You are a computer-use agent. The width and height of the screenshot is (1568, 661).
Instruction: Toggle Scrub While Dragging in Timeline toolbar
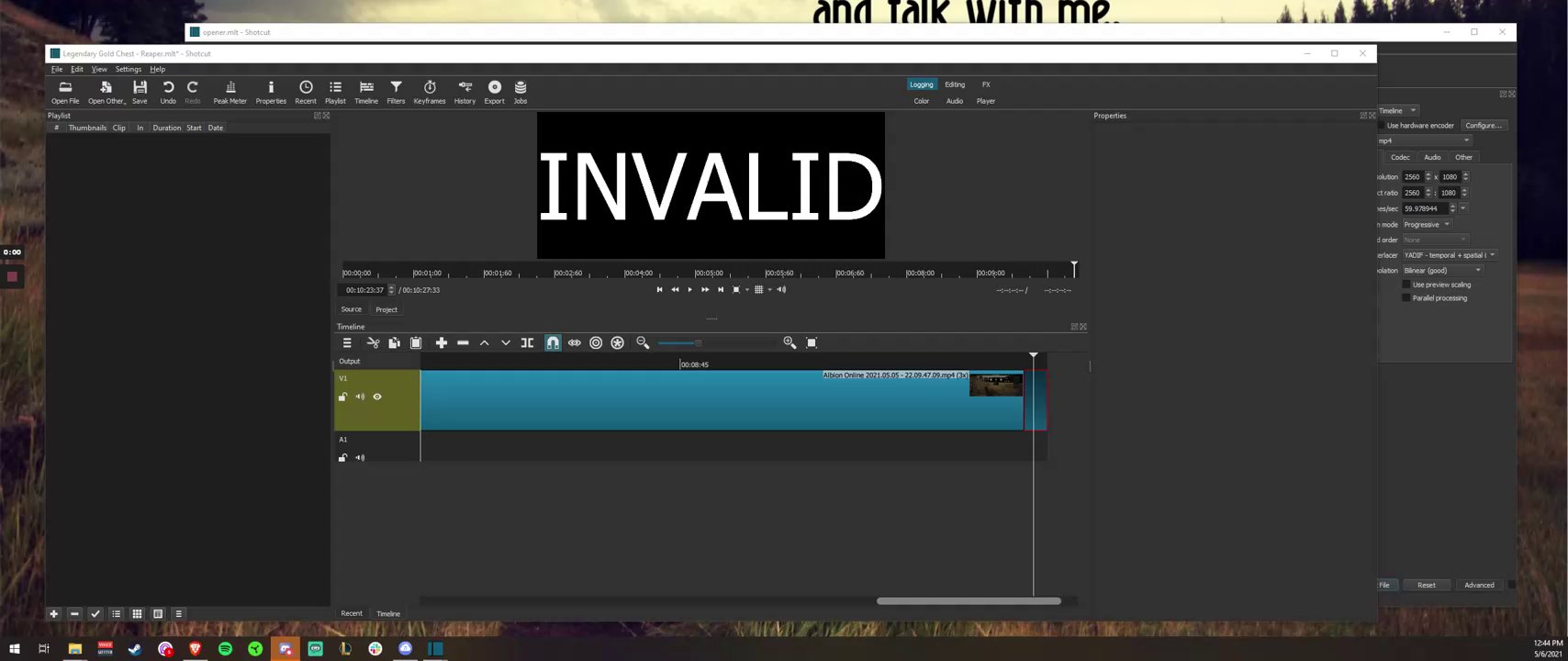(574, 342)
